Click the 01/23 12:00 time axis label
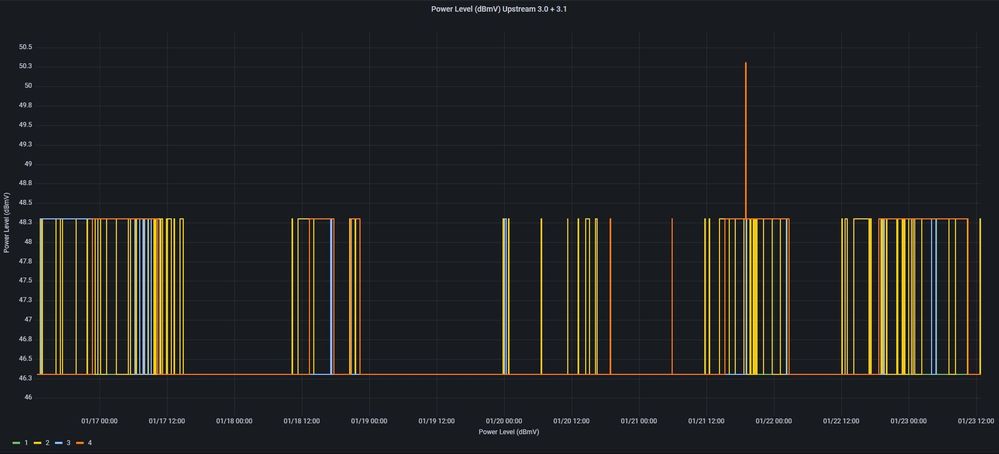 coord(976,421)
